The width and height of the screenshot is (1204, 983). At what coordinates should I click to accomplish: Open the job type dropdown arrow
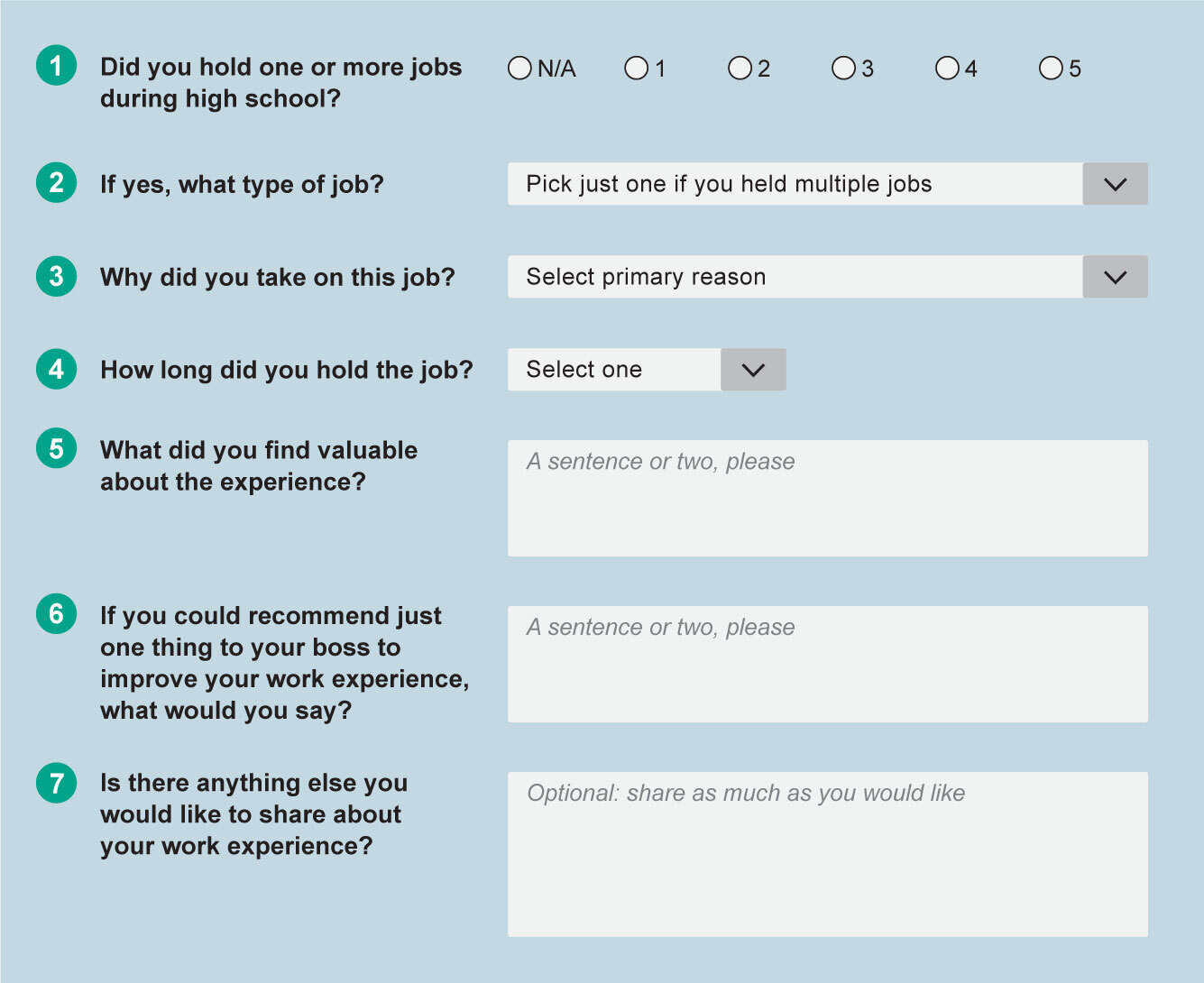pos(1115,184)
